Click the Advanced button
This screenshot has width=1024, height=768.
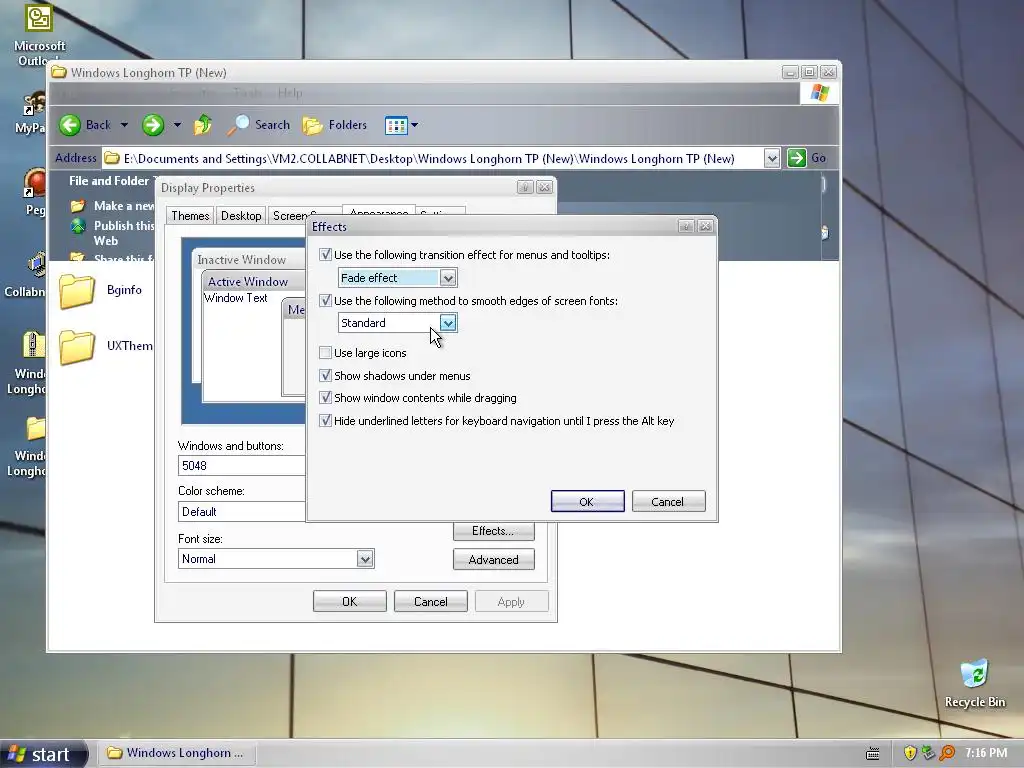(x=493, y=560)
